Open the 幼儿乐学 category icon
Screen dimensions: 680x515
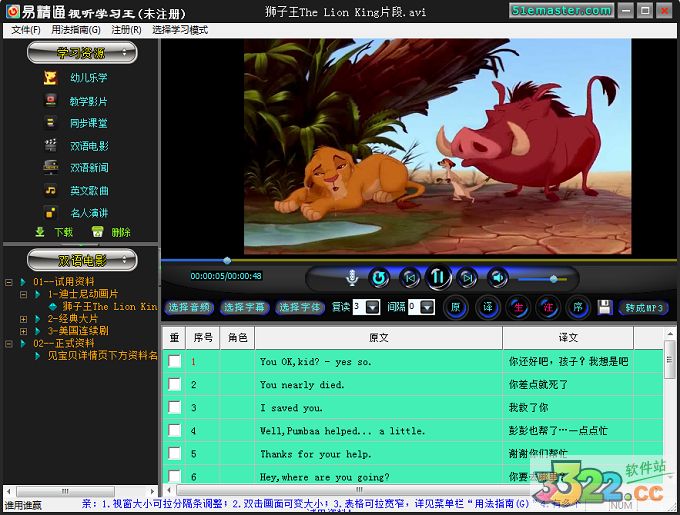(x=50, y=78)
